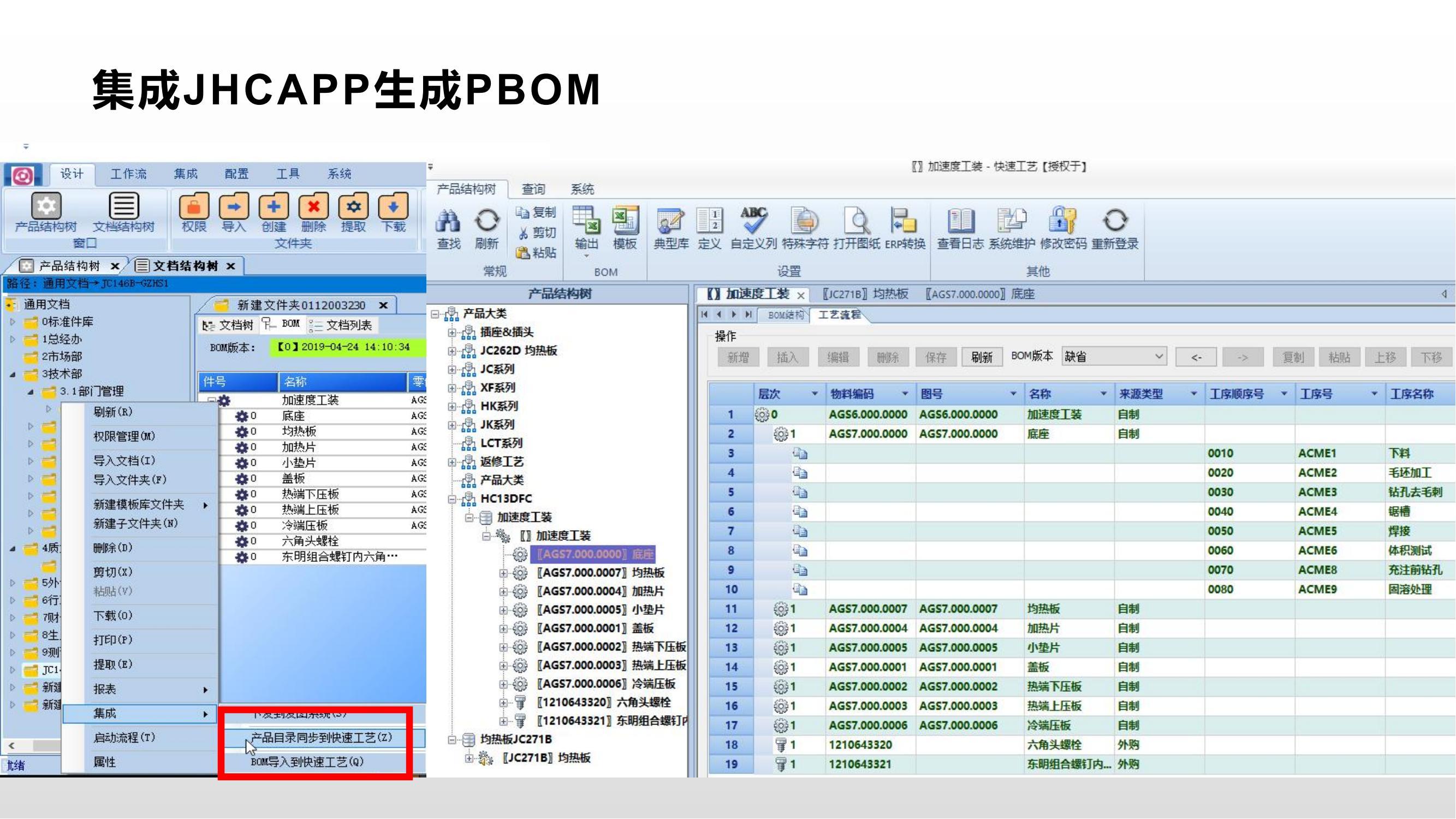The height and width of the screenshot is (819, 1456).
Task: Click the 编辑 operation button
Action: (x=837, y=357)
